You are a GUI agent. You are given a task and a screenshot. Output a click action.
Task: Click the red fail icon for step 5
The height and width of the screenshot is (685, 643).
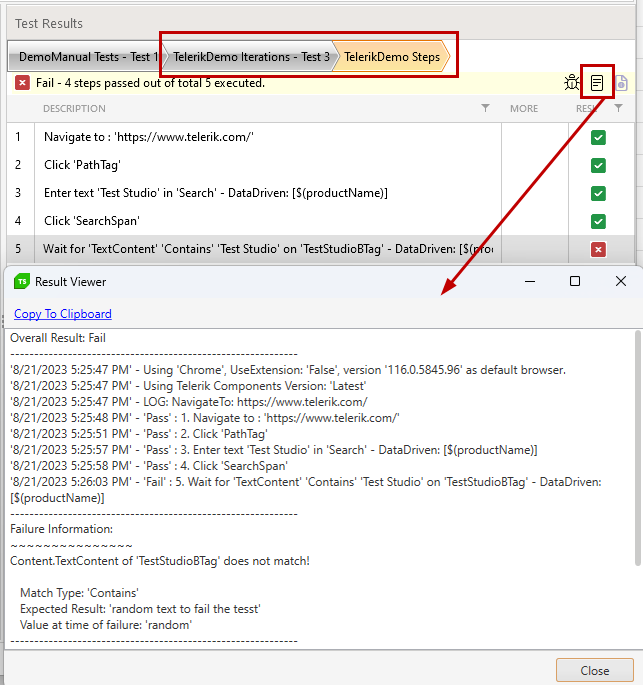coord(598,249)
